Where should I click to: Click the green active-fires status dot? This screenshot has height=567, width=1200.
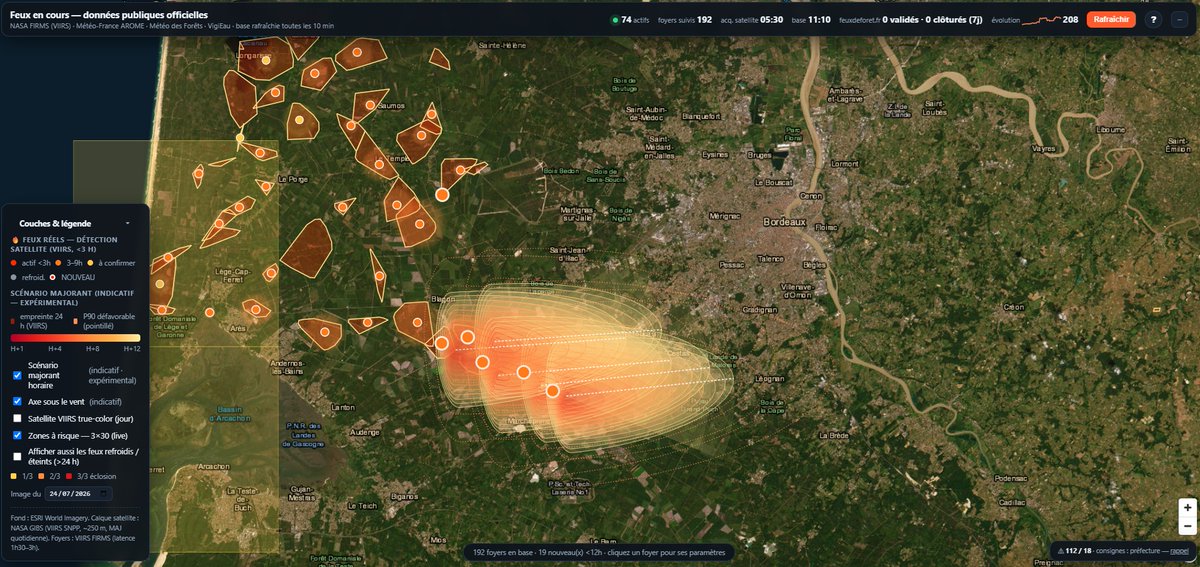615,20
